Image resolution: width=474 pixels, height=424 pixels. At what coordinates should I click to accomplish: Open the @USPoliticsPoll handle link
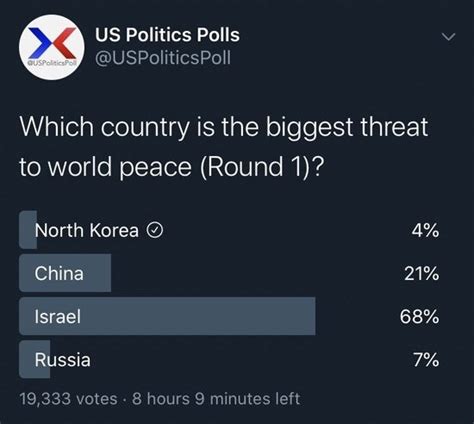pyautogui.click(x=163, y=58)
